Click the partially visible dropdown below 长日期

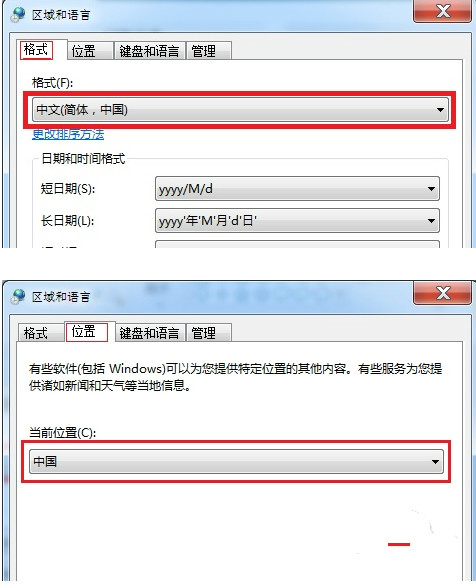[297, 244]
